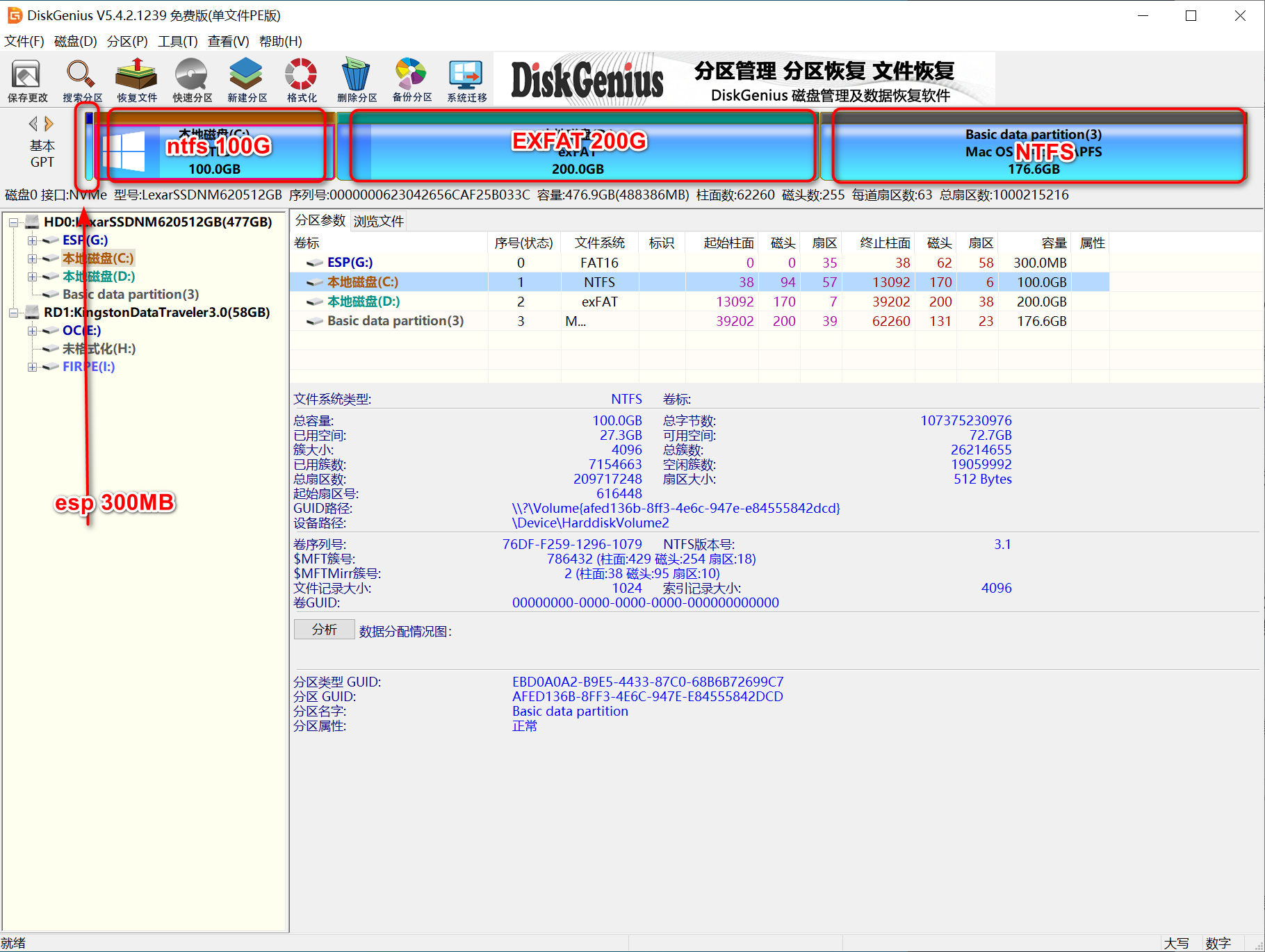1265x952 pixels.
Task: Expand the 本地磁盘(C:) tree node
Action: (x=32, y=258)
